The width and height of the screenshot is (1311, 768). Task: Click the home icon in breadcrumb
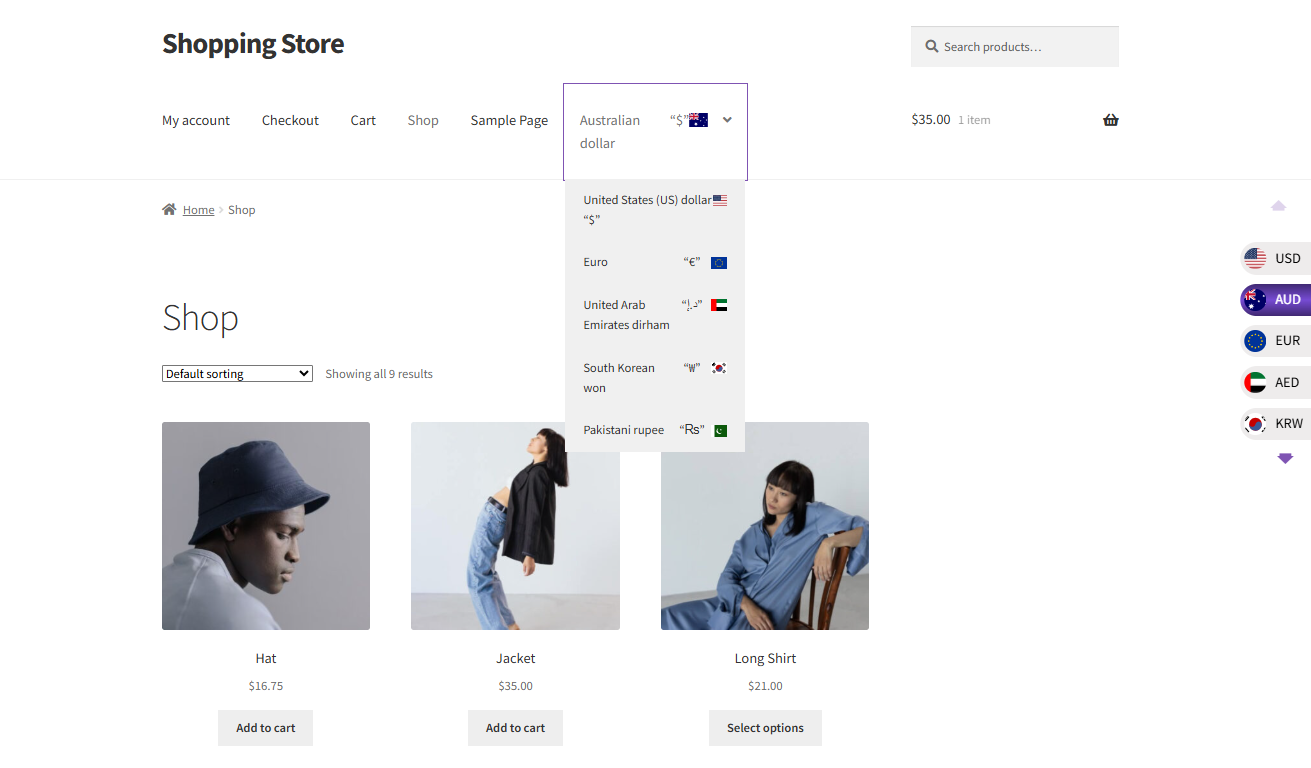coord(169,209)
